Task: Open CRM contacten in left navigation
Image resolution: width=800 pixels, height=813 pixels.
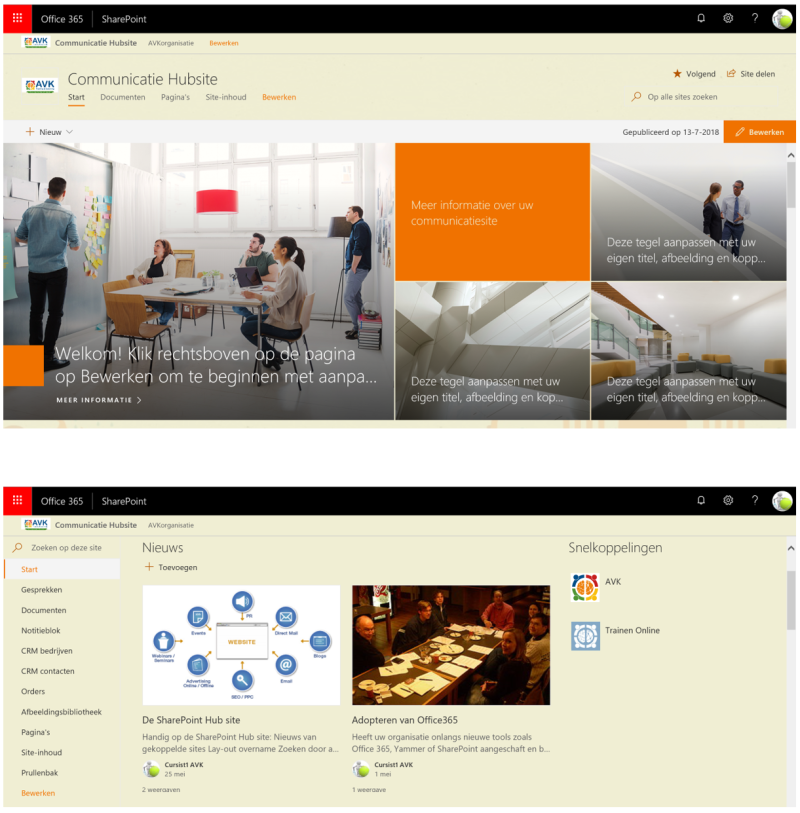Action: (x=48, y=670)
